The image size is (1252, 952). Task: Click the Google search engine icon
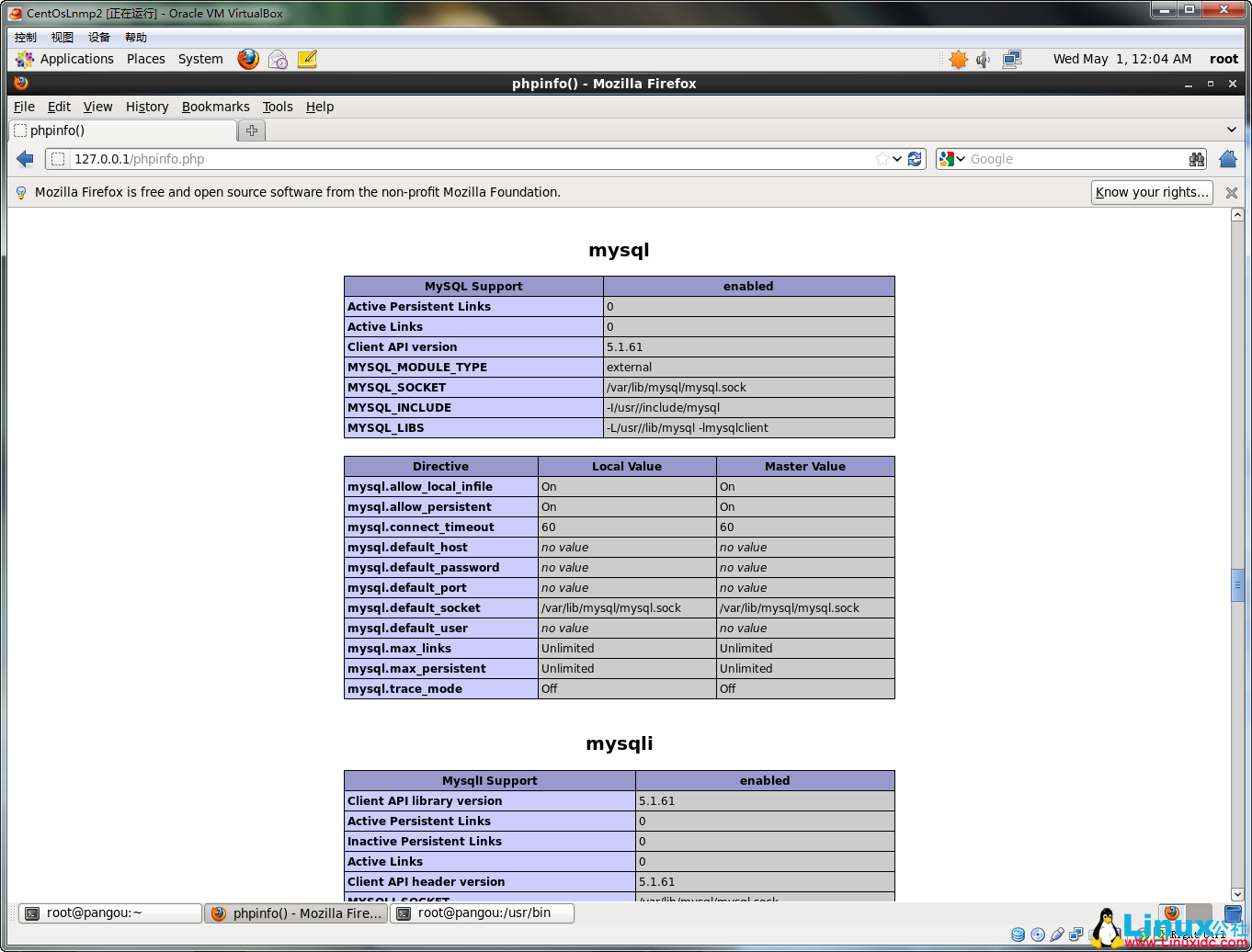pos(947,158)
